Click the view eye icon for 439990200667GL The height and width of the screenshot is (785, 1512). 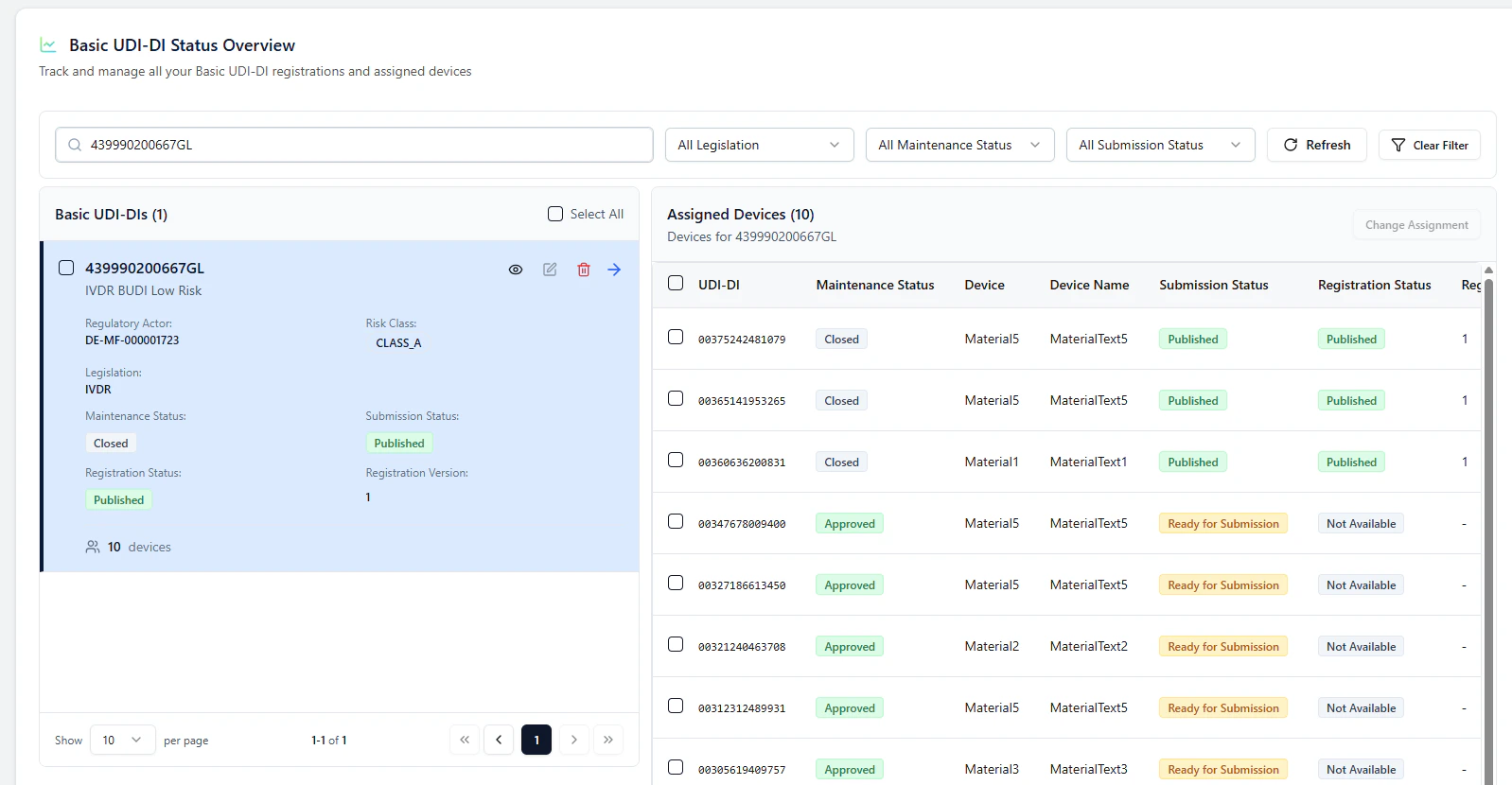pos(516,270)
